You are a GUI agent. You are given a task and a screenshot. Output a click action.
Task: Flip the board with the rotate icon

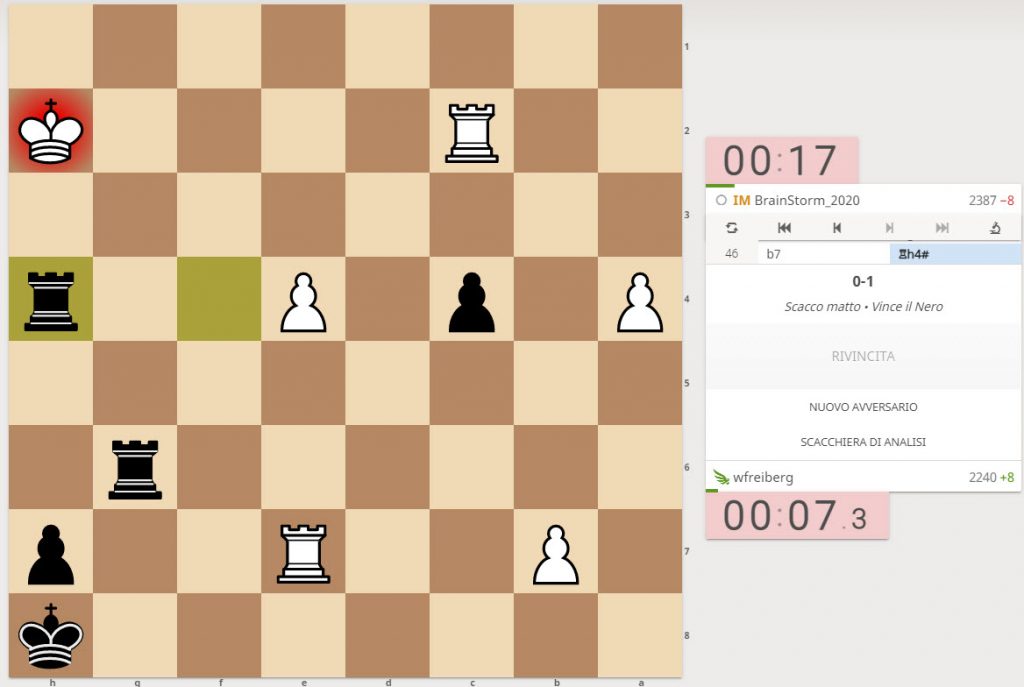point(731,228)
